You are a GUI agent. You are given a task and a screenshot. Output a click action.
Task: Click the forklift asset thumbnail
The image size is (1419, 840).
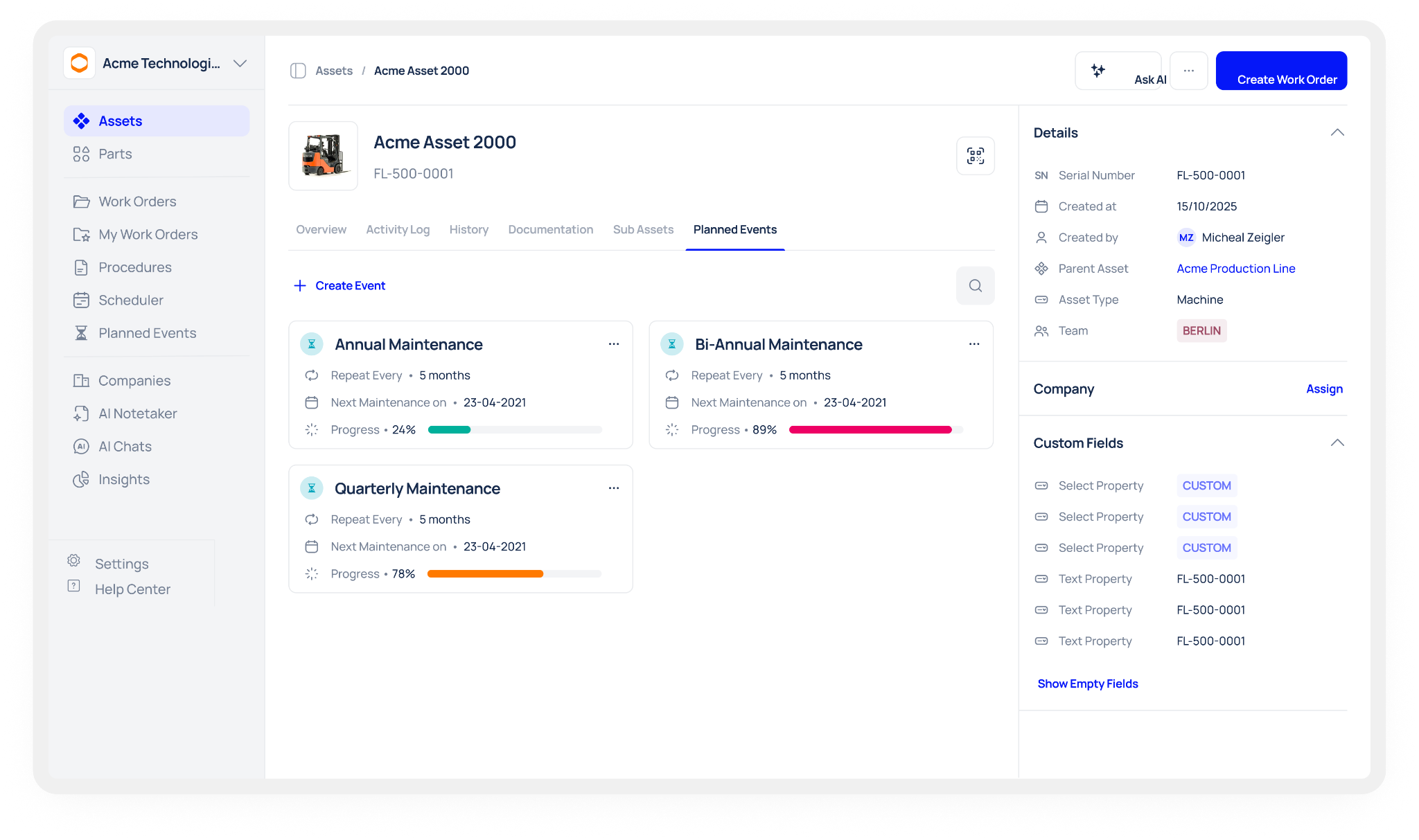[323, 156]
